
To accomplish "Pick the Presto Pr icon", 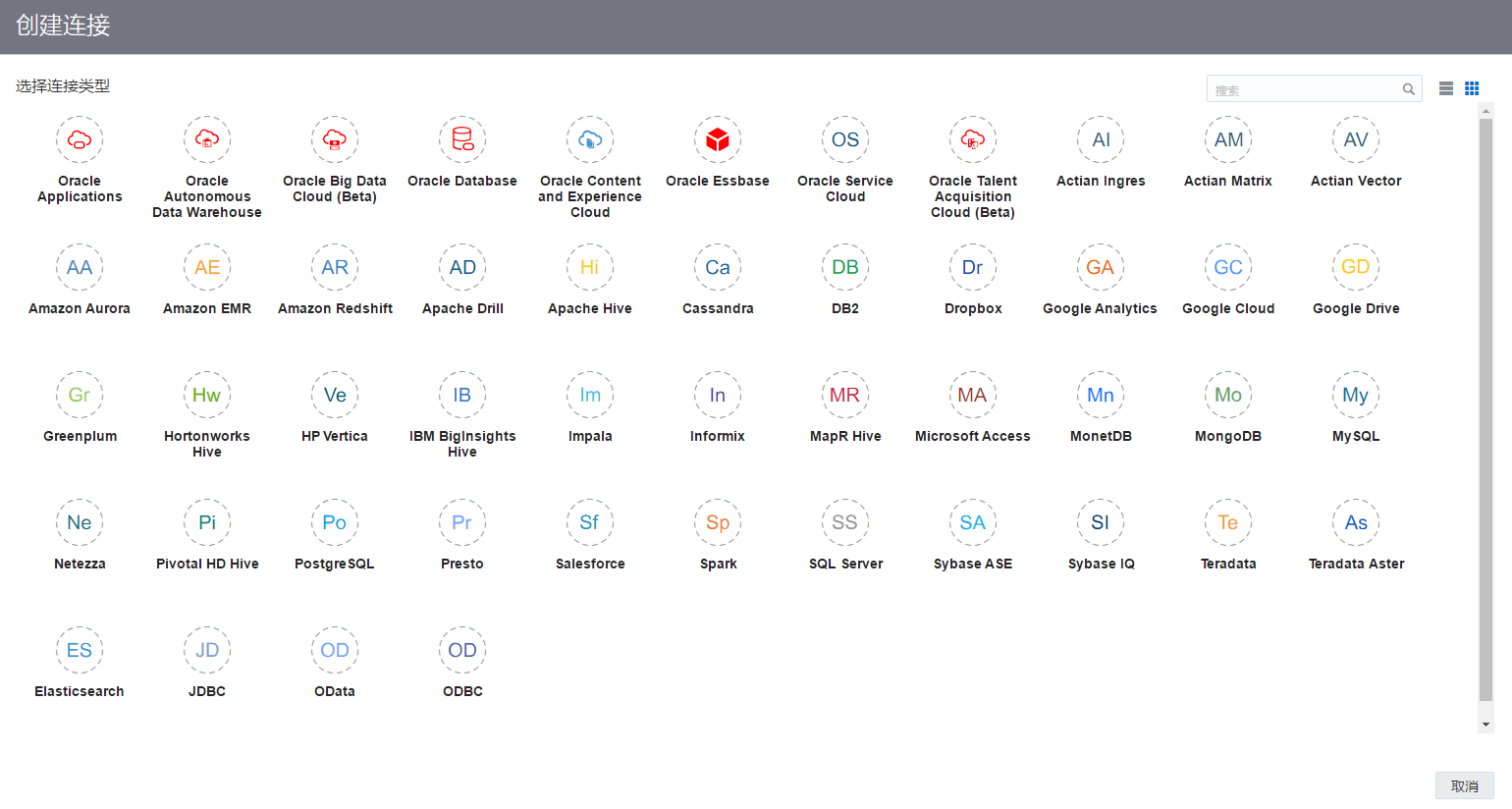I will point(462,522).
